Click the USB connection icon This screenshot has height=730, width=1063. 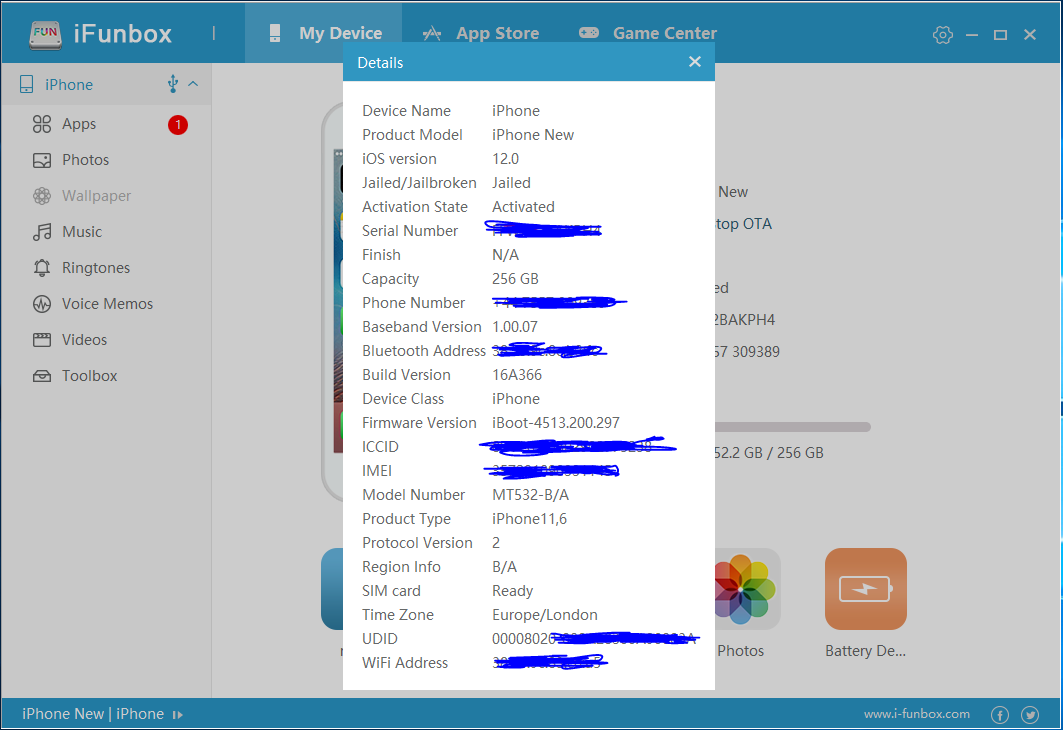pos(173,84)
